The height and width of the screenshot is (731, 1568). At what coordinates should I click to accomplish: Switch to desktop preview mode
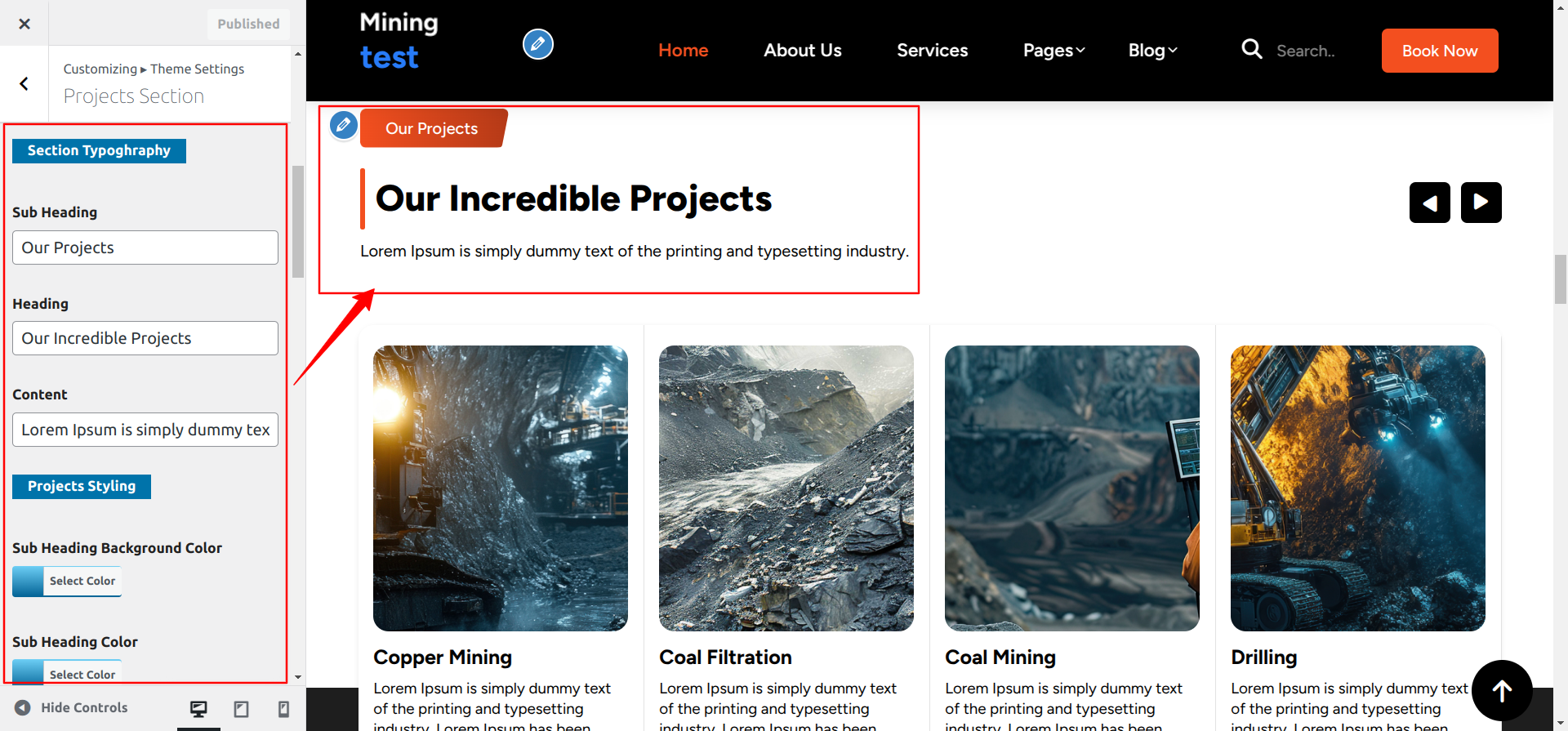[198, 709]
